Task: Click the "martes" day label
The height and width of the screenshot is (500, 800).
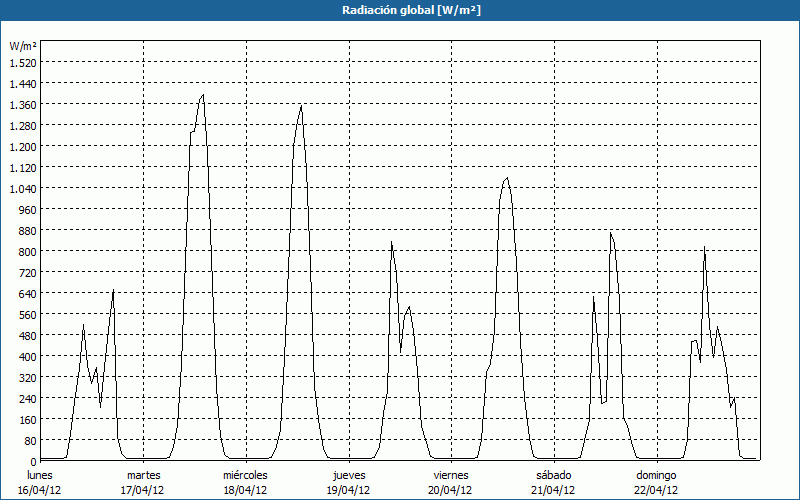Action: [x=143, y=475]
